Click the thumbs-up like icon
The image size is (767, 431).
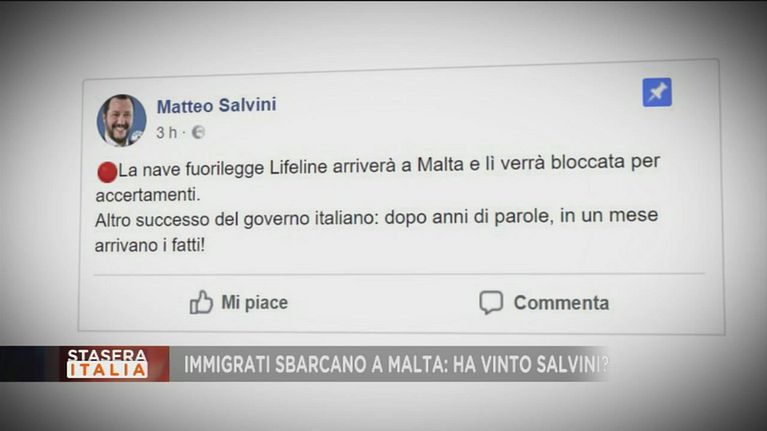(x=201, y=302)
